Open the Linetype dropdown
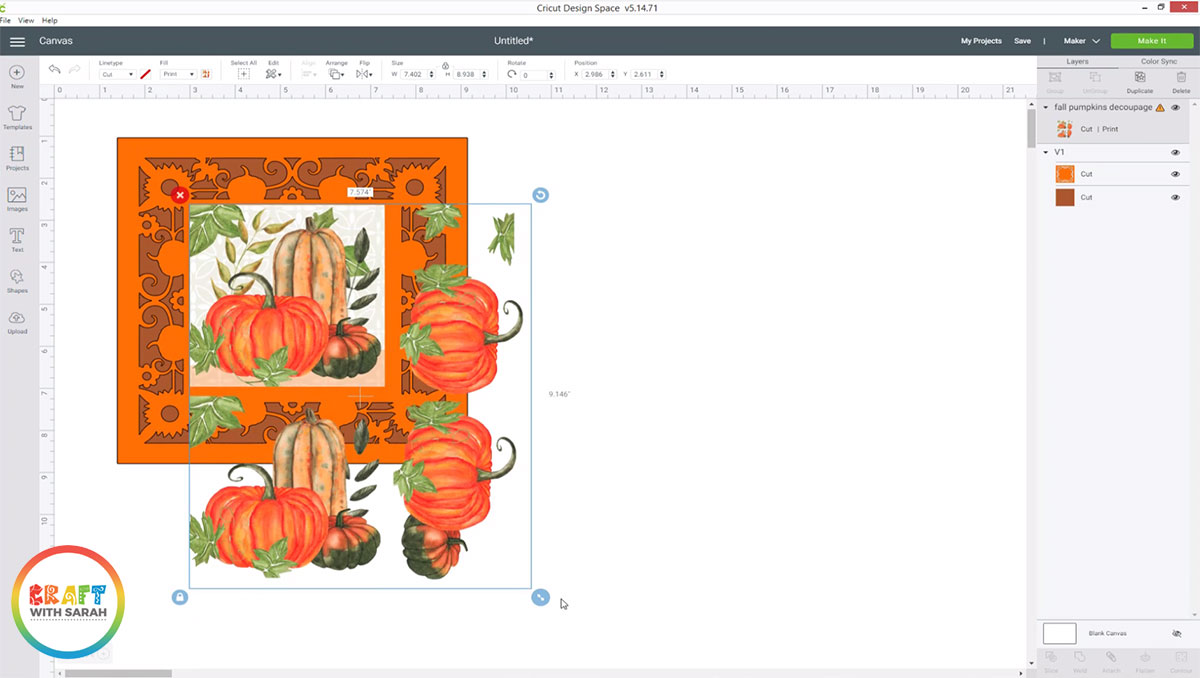The height and width of the screenshot is (678, 1200). (x=117, y=73)
